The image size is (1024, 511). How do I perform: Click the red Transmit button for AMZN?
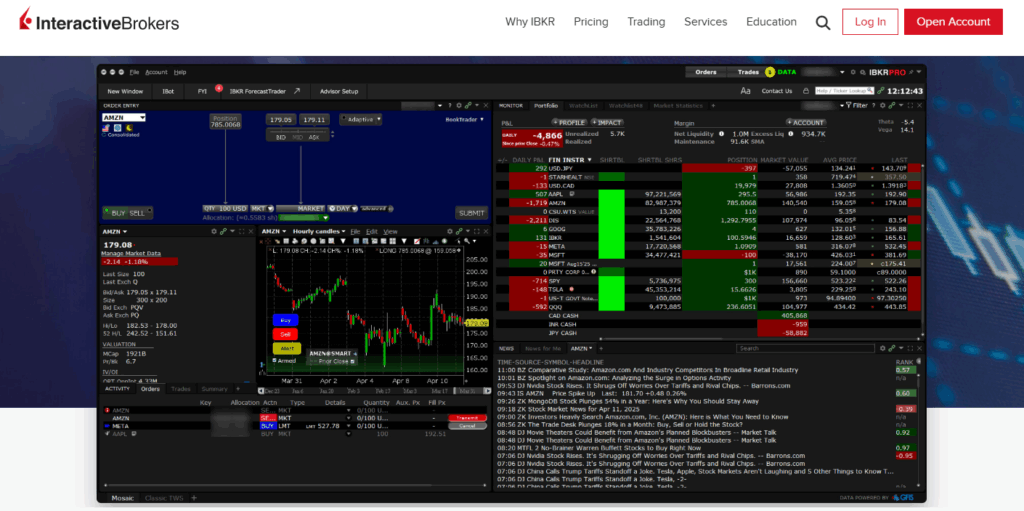(468, 418)
